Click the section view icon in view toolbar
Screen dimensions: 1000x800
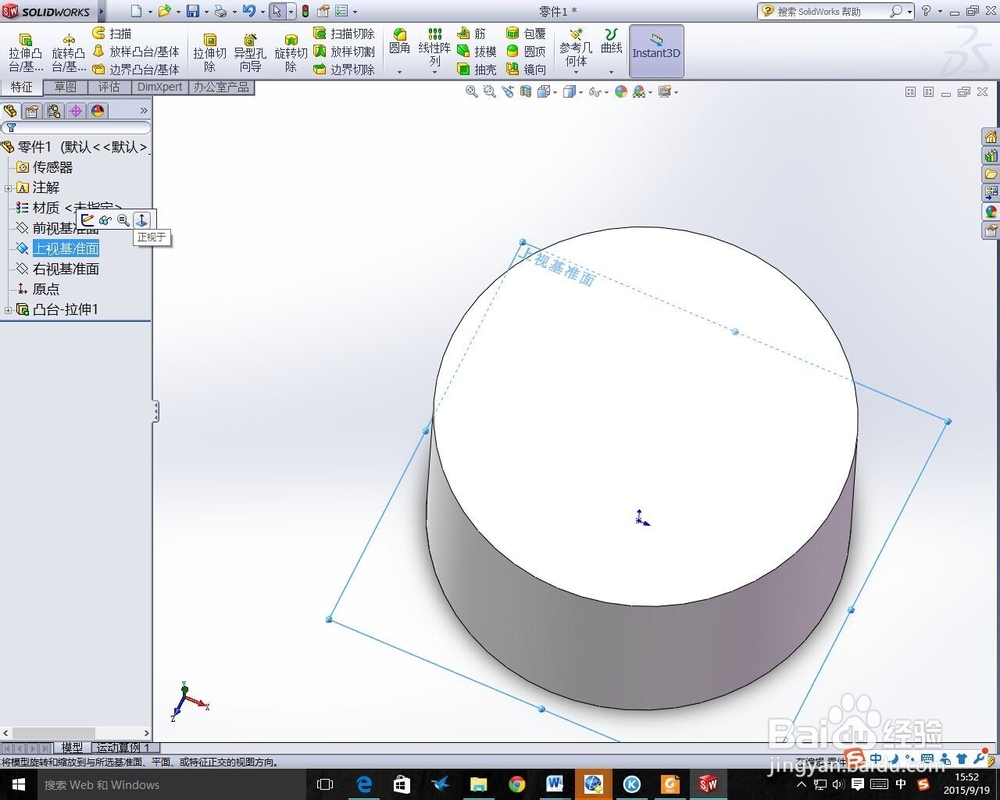tap(526, 92)
